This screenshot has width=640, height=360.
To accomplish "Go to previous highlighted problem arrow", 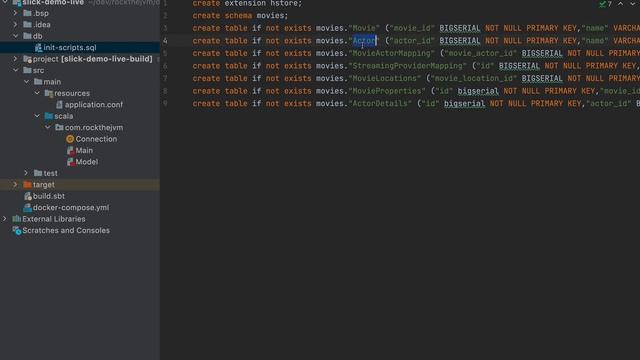I will pos(620,4).
